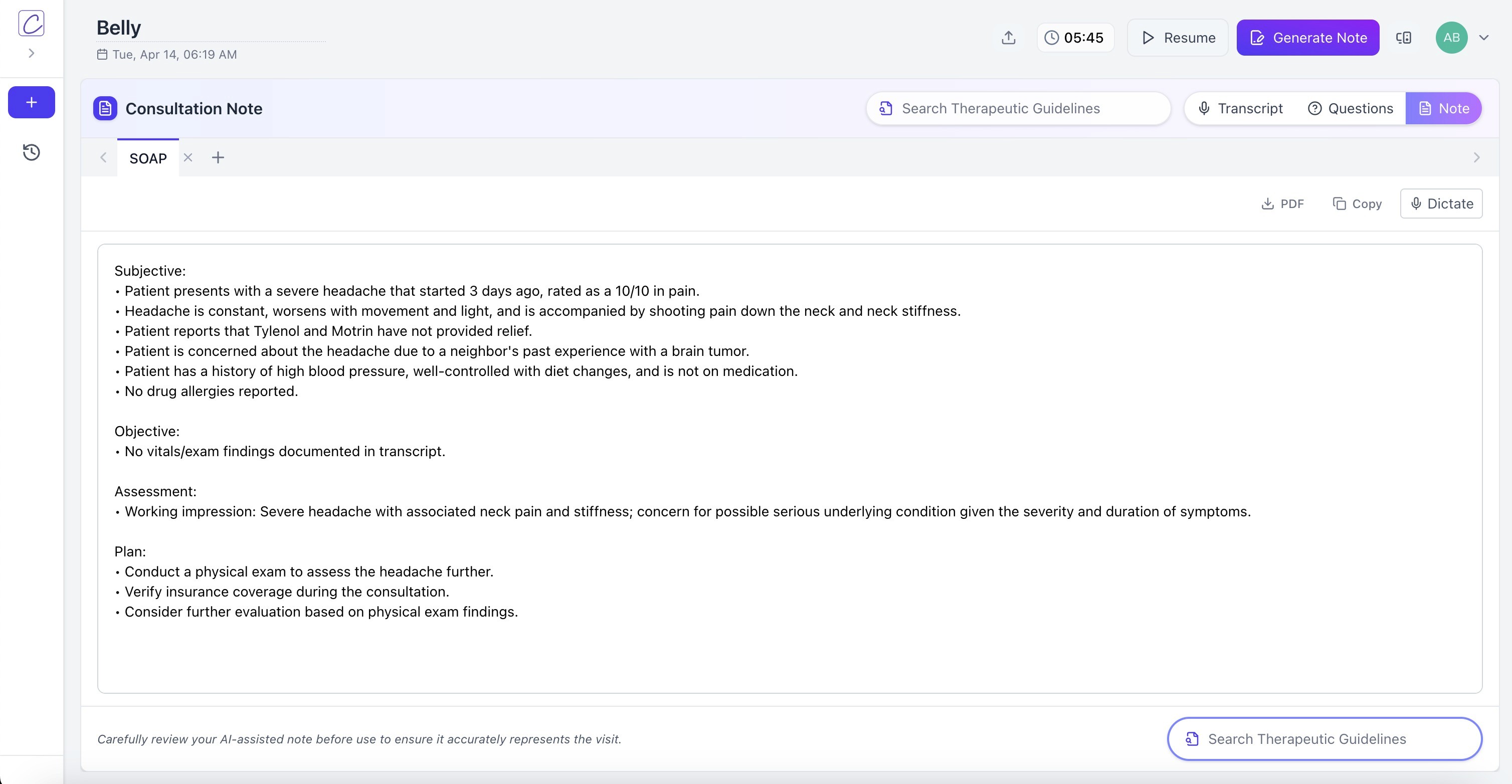
Task: Select the Note view toggle
Action: pos(1443,109)
